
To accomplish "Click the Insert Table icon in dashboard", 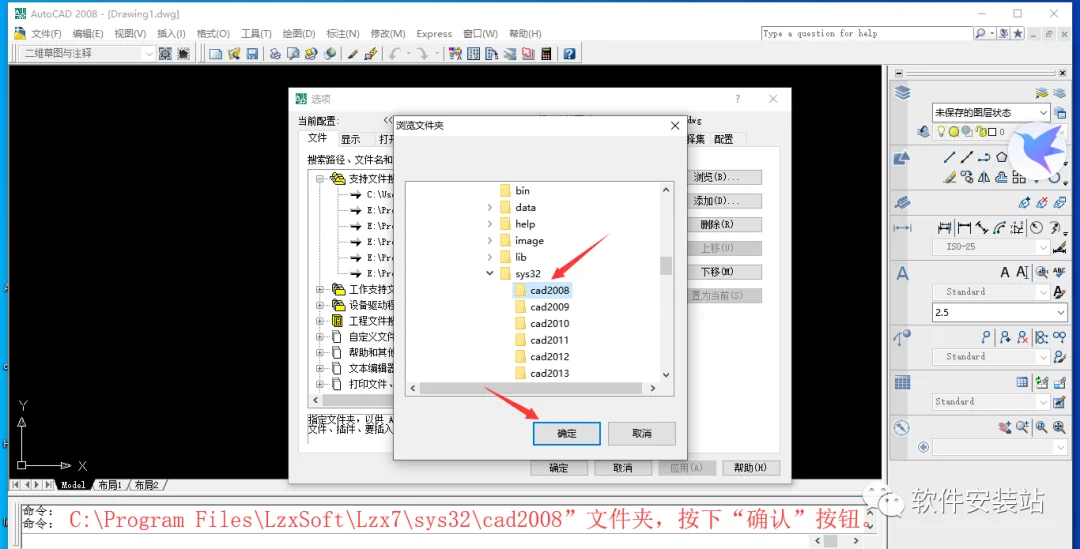I will tap(1022, 382).
